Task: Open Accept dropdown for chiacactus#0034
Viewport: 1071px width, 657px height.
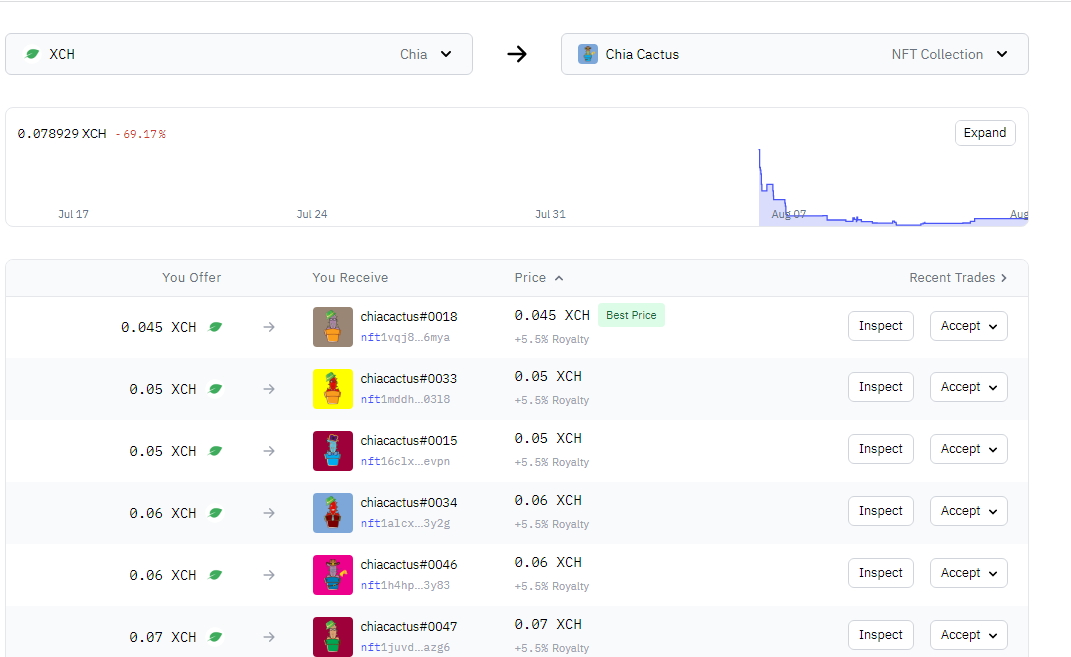Action: click(x=969, y=511)
